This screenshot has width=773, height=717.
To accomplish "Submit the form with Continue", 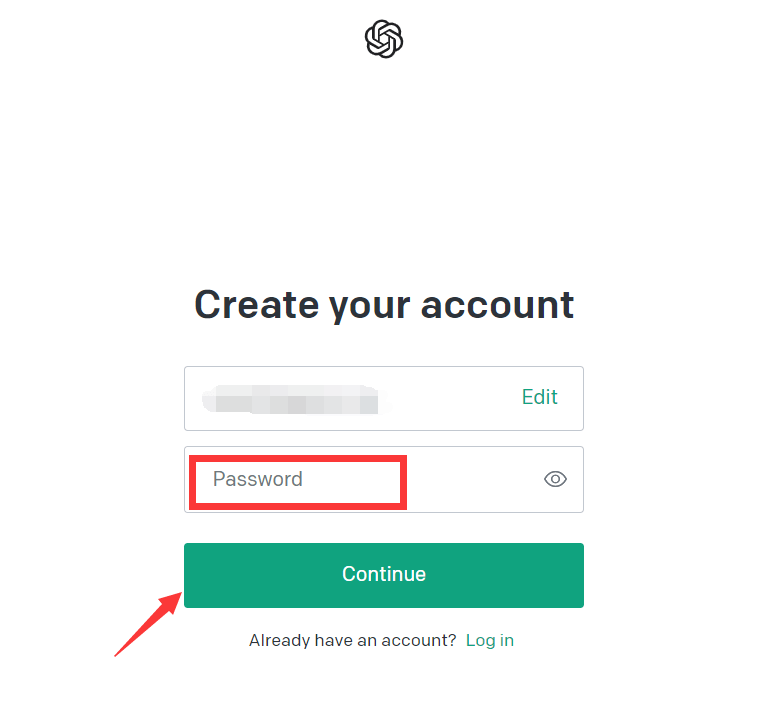I will click(x=384, y=575).
